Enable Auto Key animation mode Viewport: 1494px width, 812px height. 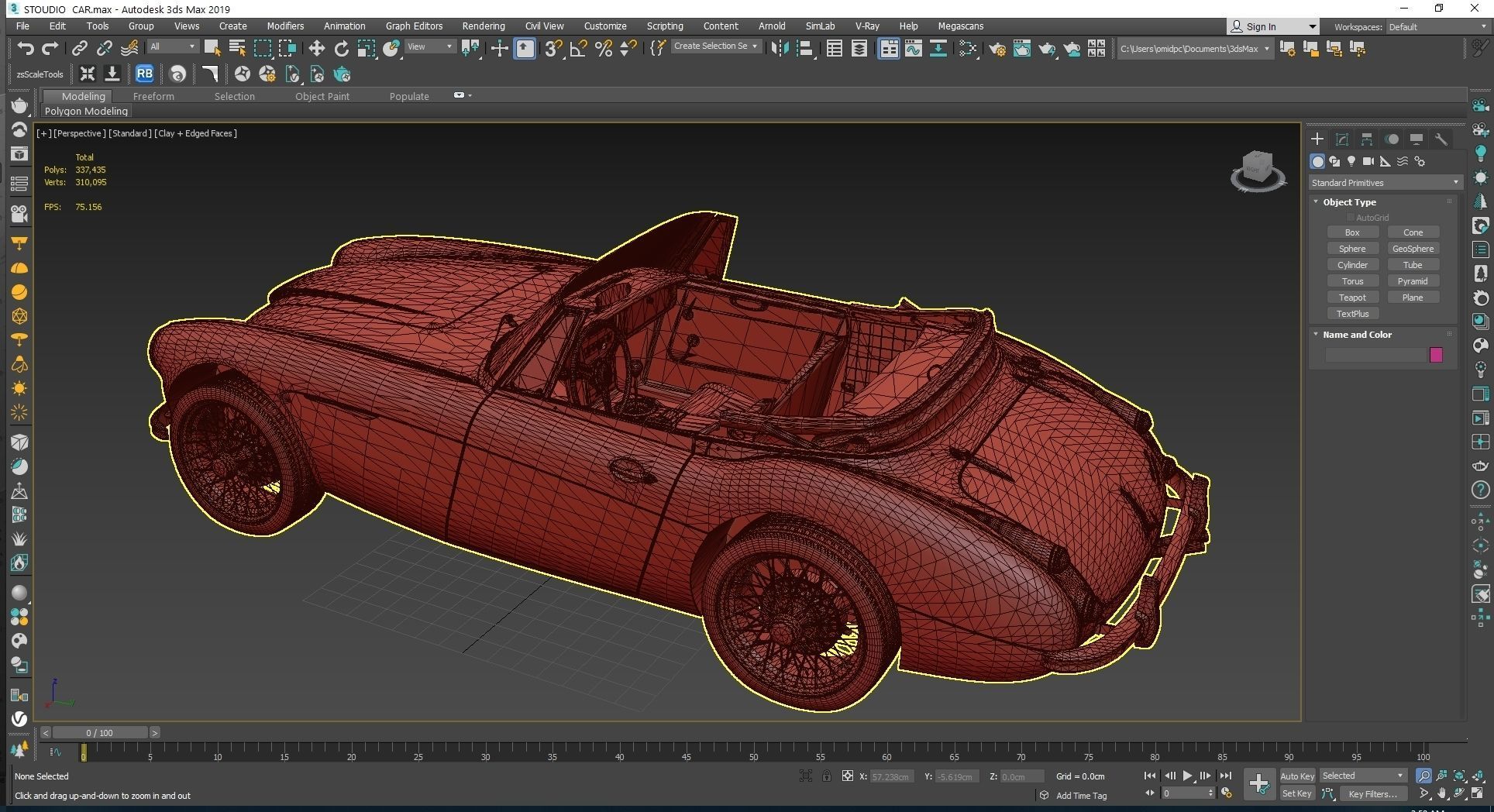[x=1297, y=776]
